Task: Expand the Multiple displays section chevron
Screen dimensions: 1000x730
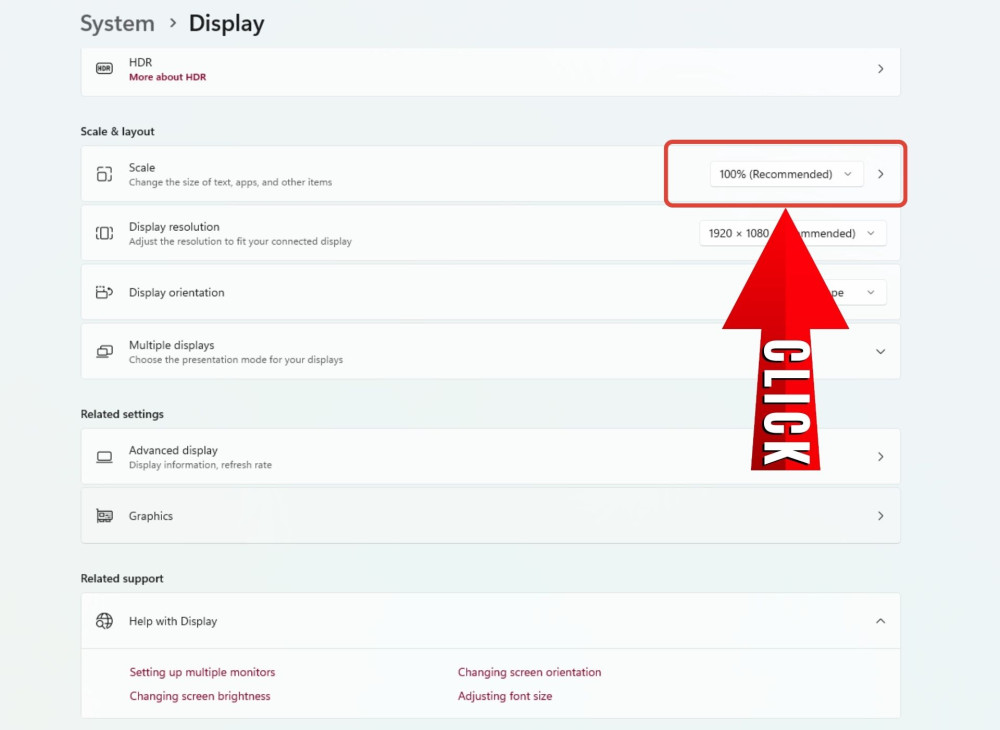Action: [880, 352]
